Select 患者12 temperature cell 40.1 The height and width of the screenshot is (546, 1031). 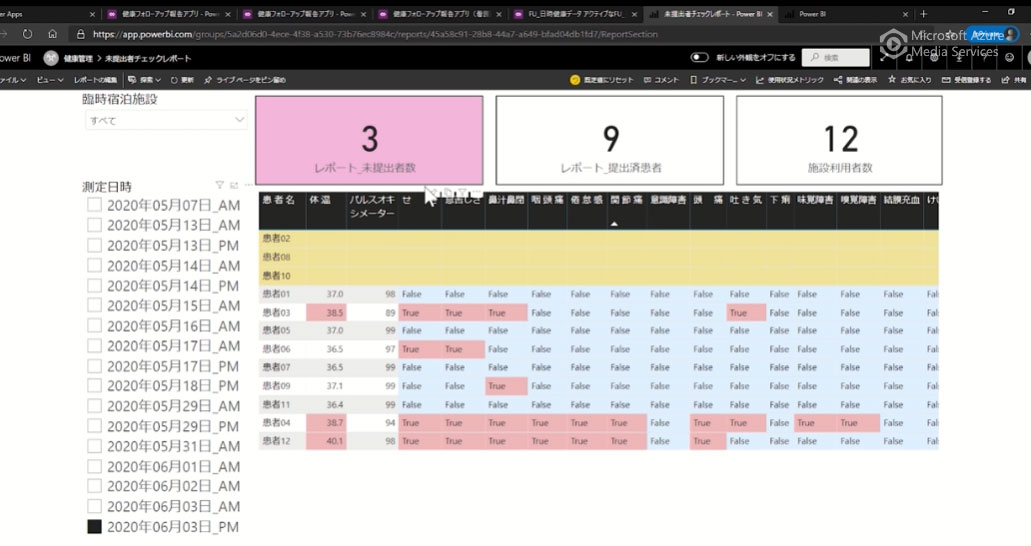pyautogui.click(x=326, y=441)
